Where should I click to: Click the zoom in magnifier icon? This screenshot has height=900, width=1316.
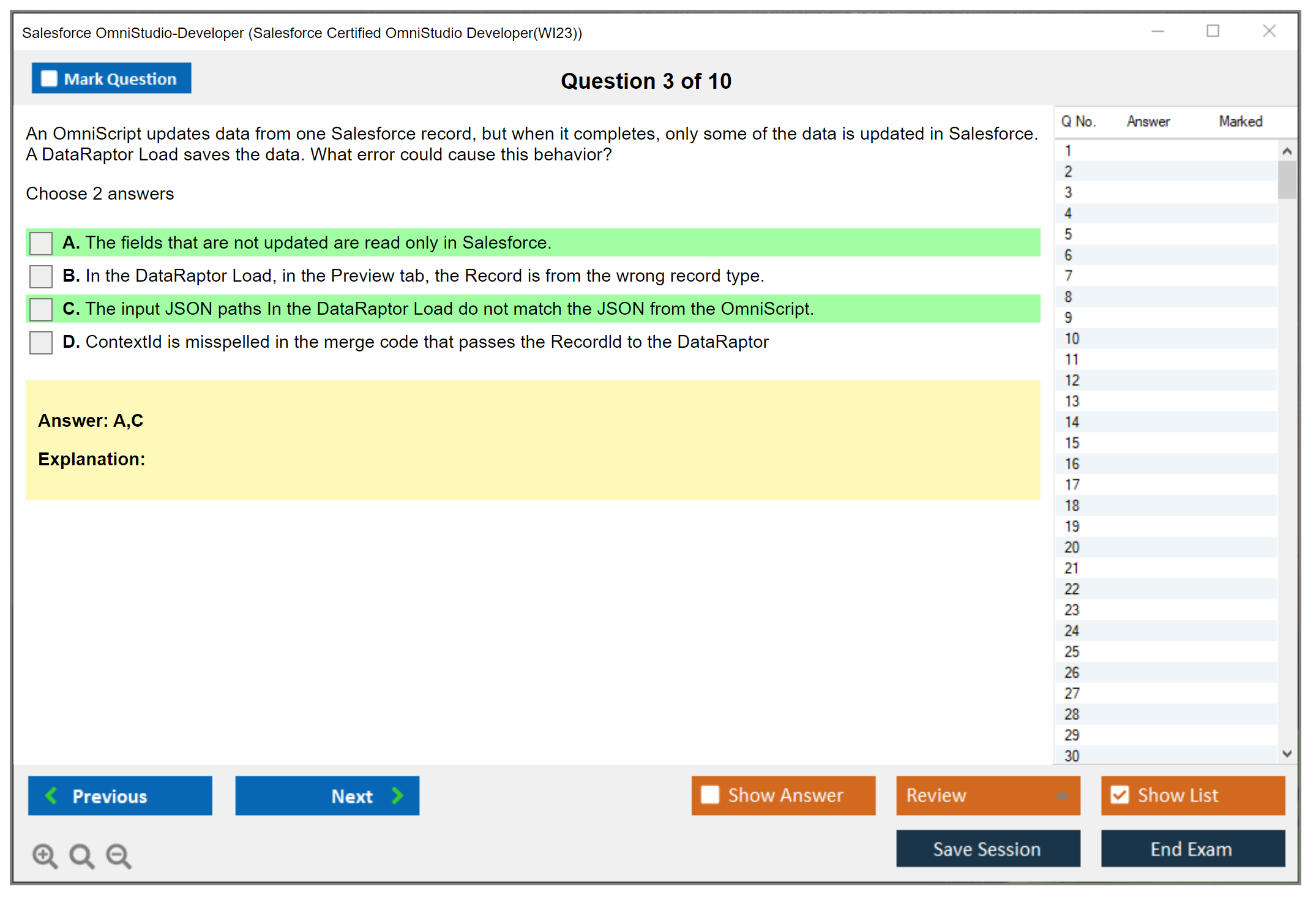coord(45,855)
